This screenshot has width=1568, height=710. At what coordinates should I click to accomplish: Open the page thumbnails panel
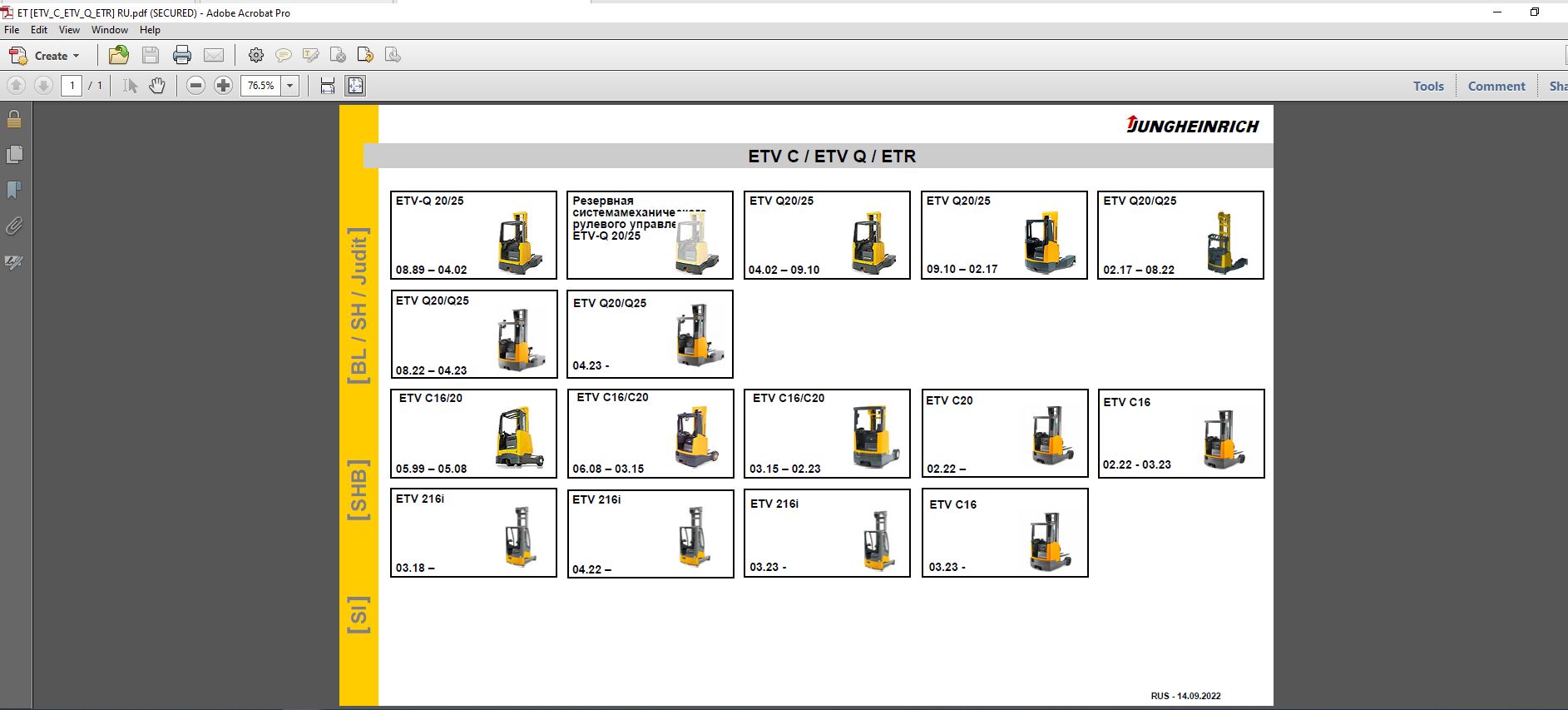click(14, 155)
